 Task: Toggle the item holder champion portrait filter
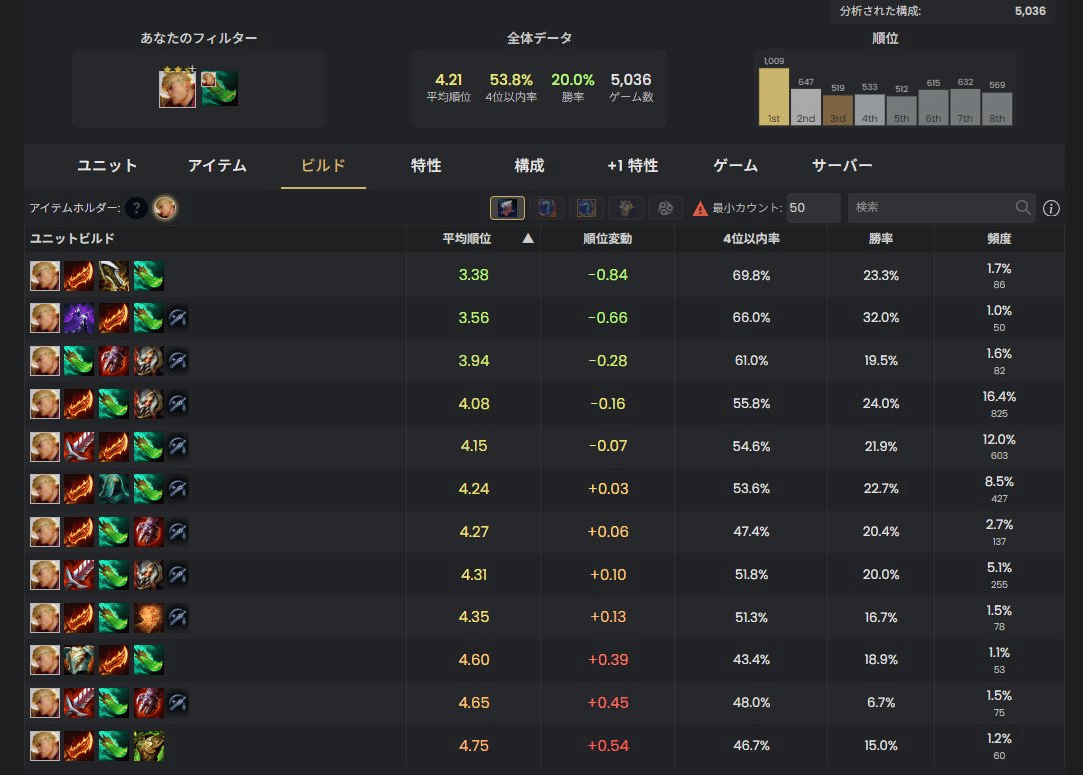click(164, 207)
